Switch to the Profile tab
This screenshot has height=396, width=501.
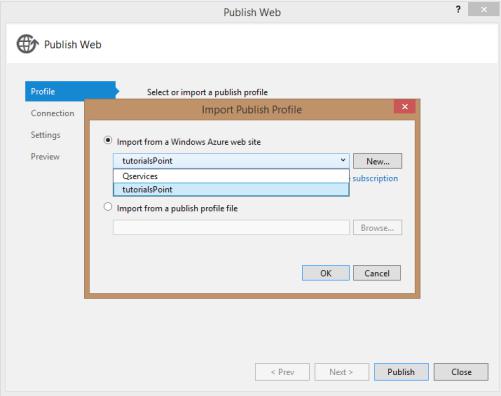pyautogui.click(x=71, y=91)
